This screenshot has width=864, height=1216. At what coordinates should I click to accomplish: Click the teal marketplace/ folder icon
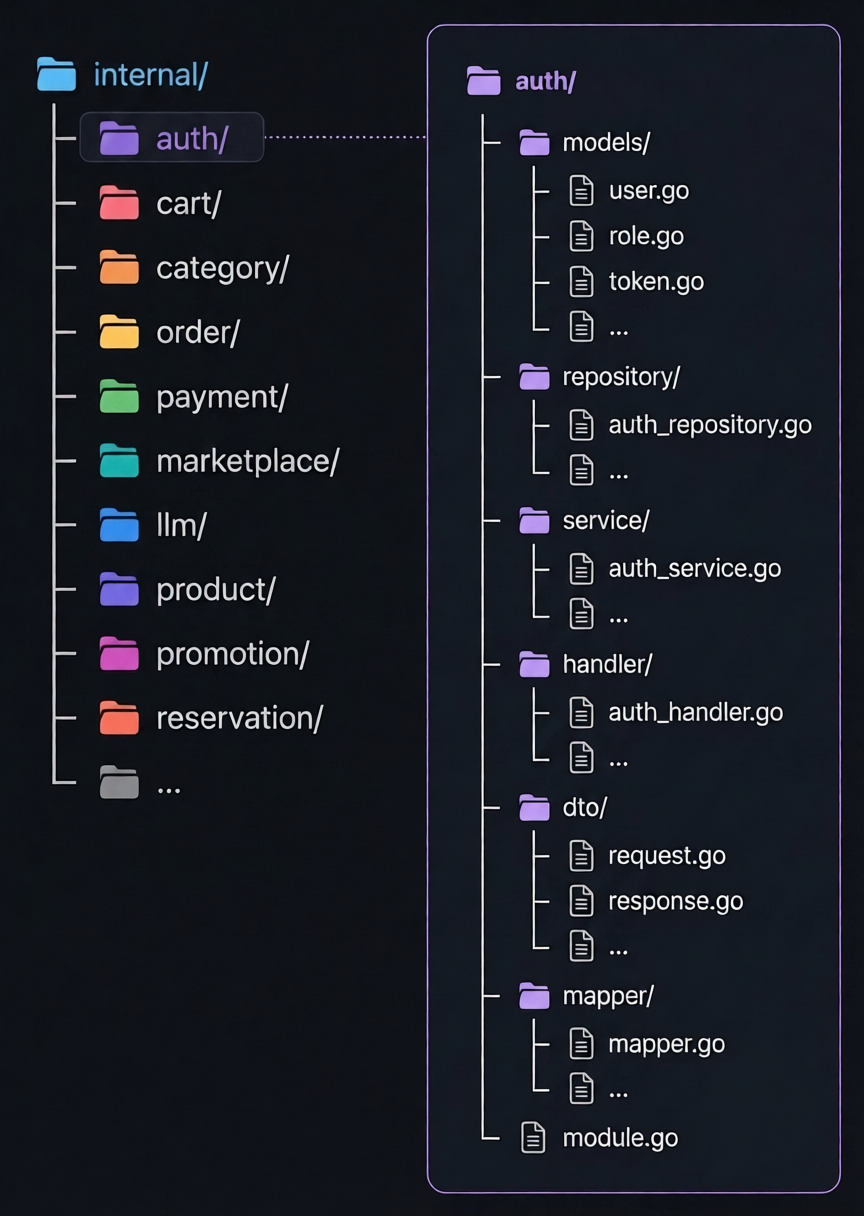coord(119,460)
